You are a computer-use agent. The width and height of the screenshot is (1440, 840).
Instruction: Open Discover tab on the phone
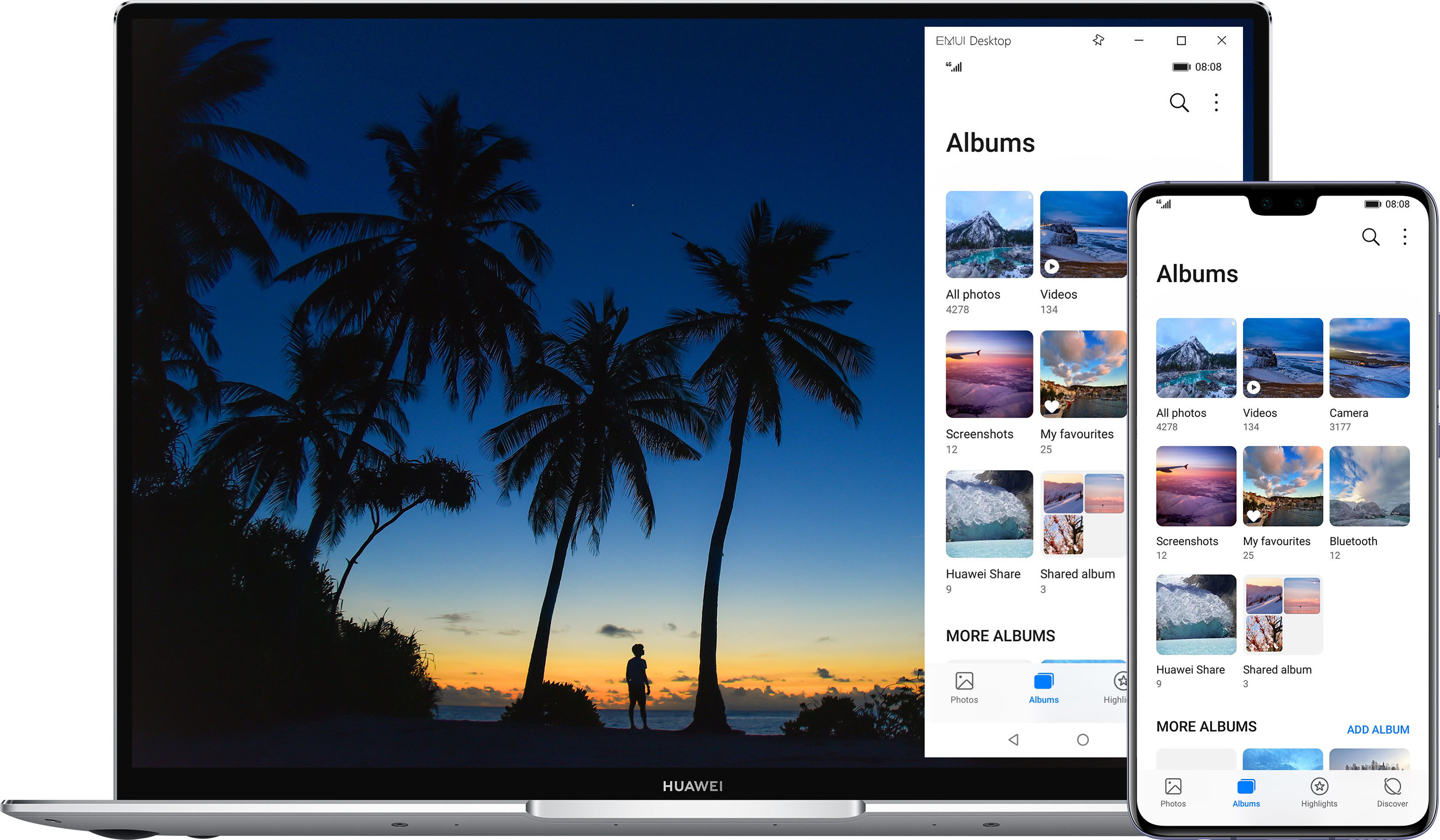(1392, 792)
